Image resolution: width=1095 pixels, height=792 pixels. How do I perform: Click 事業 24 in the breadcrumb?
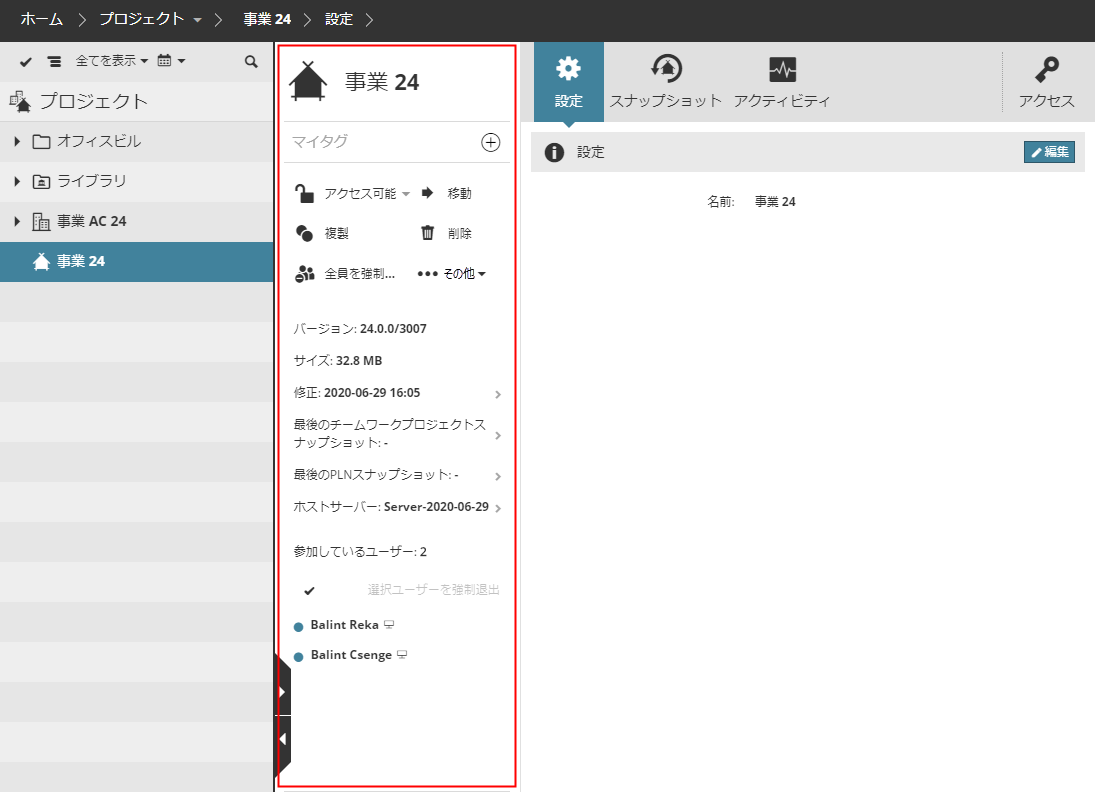tap(267, 19)
